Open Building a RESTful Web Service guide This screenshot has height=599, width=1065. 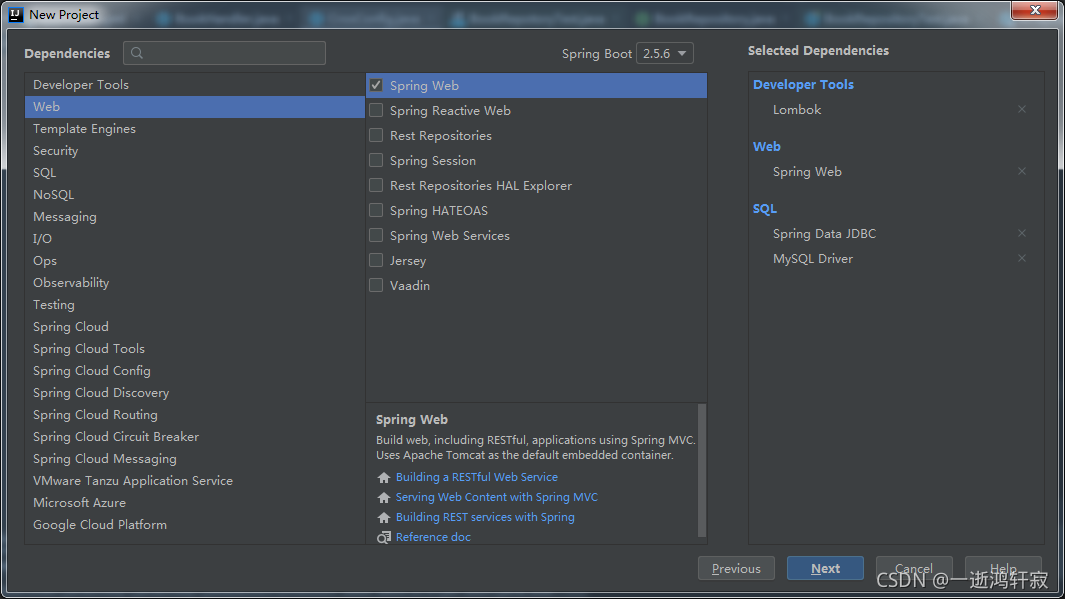point(477,477)
